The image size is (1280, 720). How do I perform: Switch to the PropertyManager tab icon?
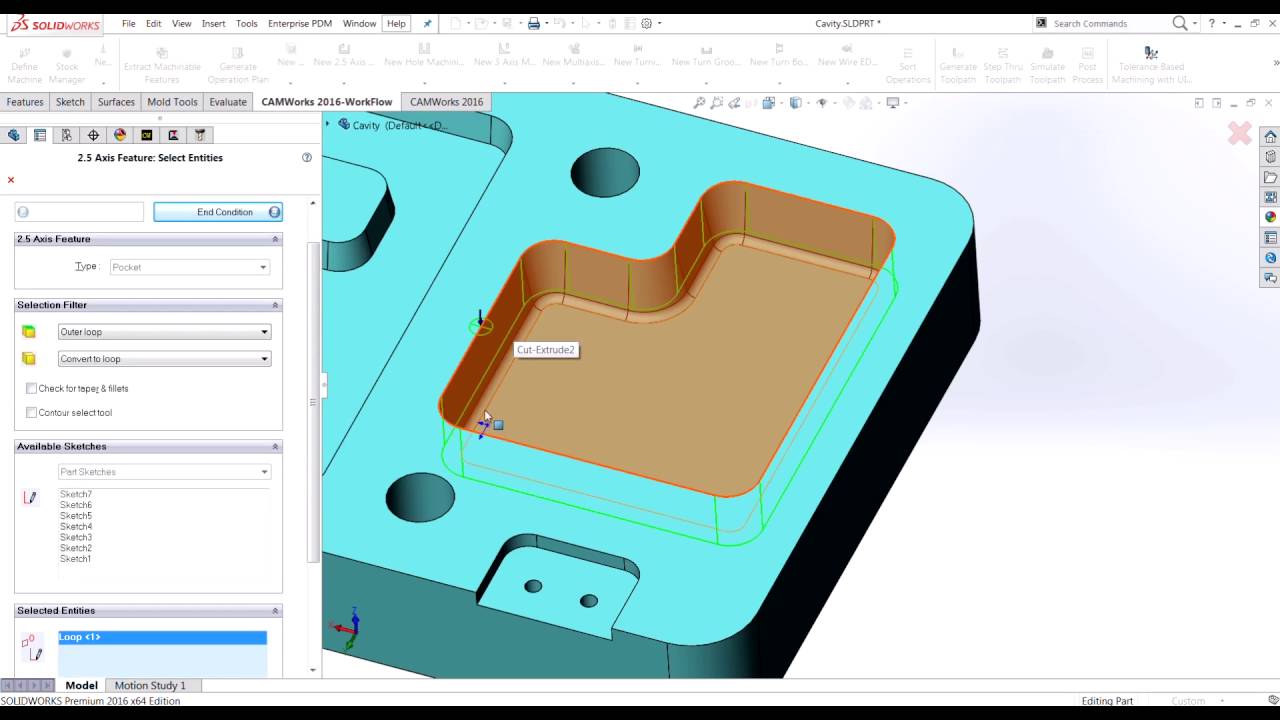(40, 135)
